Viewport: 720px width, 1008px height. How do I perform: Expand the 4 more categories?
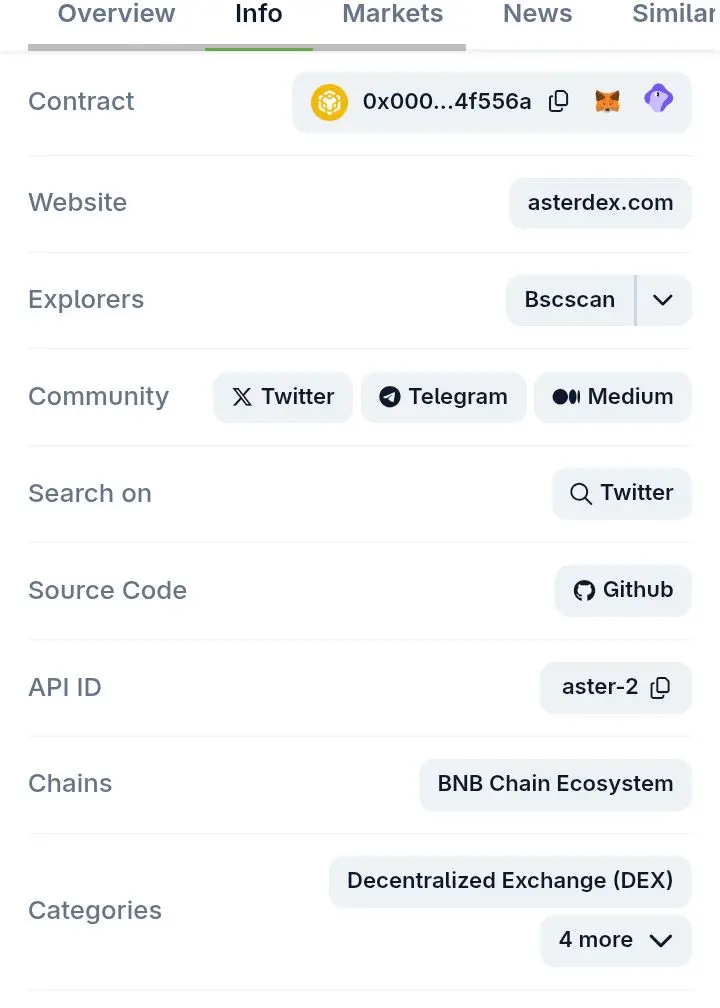615,940
